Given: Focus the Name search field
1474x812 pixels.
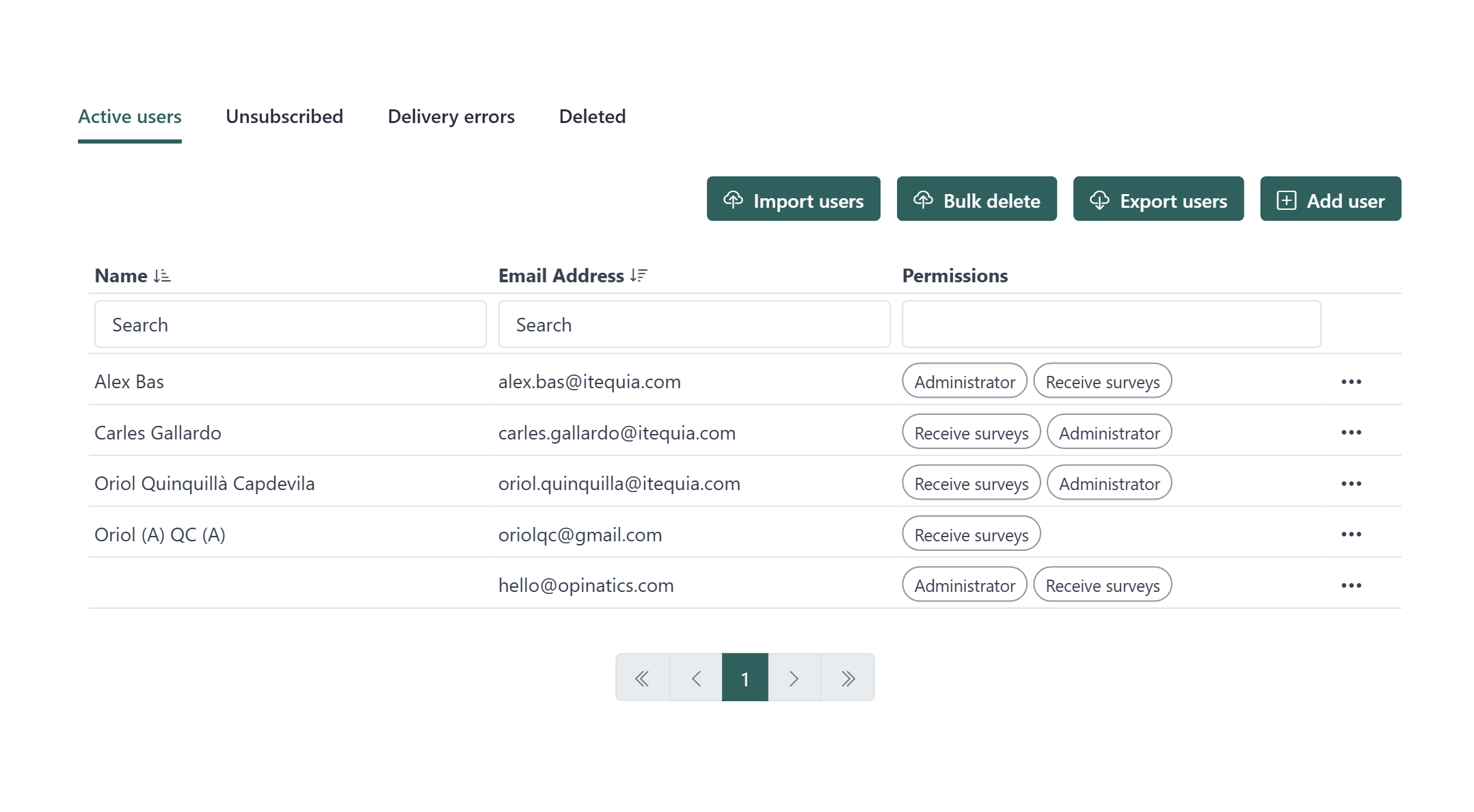Looking at the screenshot, I should 291,324.
